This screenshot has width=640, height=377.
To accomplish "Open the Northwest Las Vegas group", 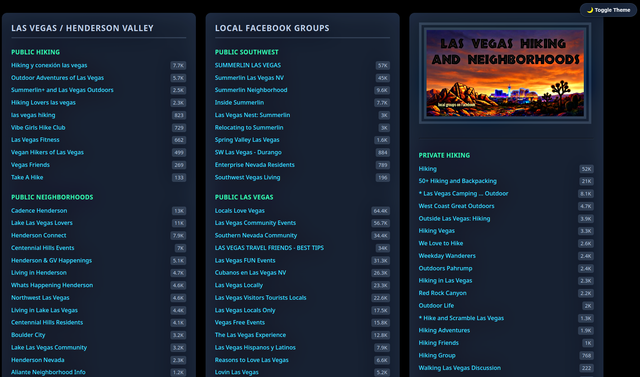I will pyautogui.click(x=40, y=297).
